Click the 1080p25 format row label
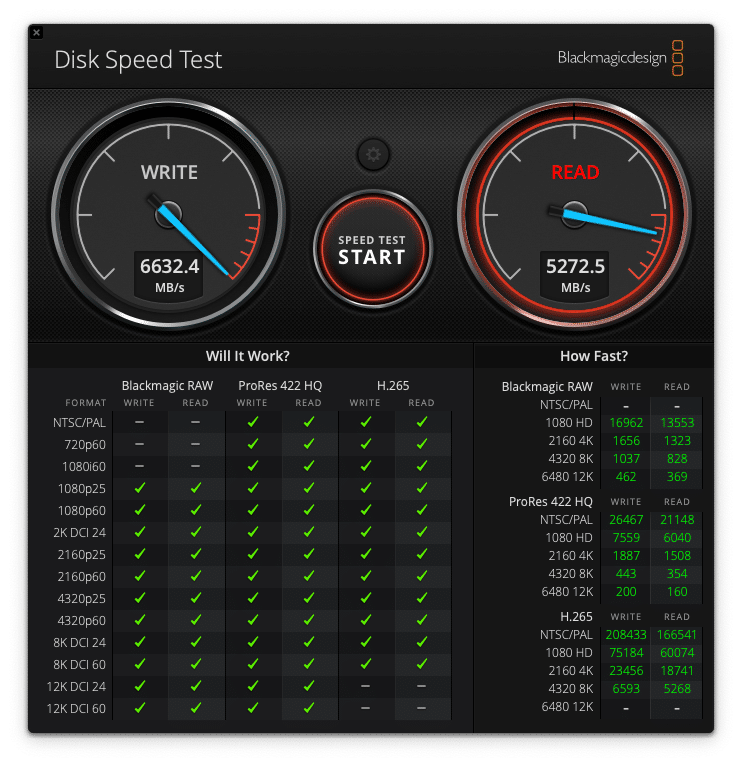The image size is (742, 765). pos(82,488)
